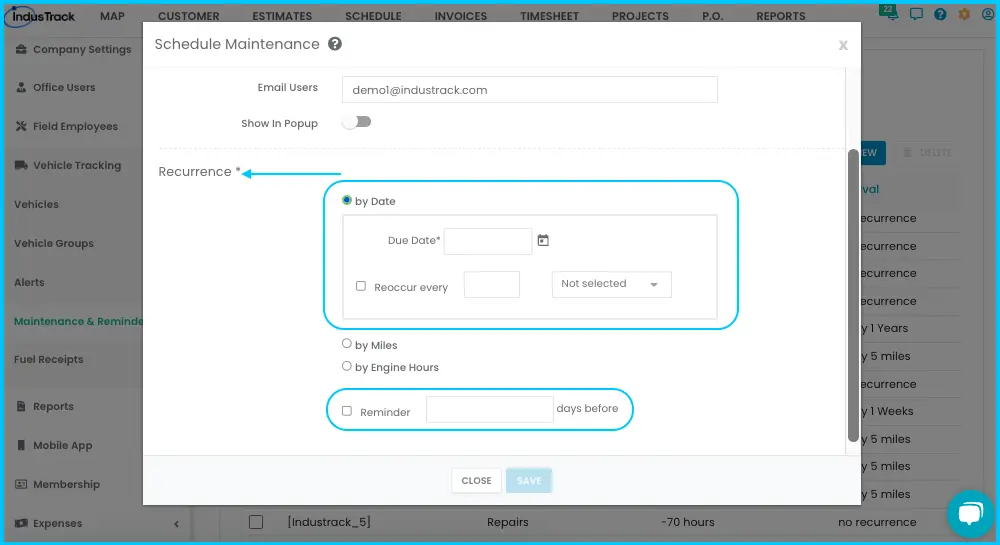Click the IndusTrack logo
The width and height of the screenshot is (1000, 545).
point(41,16)
